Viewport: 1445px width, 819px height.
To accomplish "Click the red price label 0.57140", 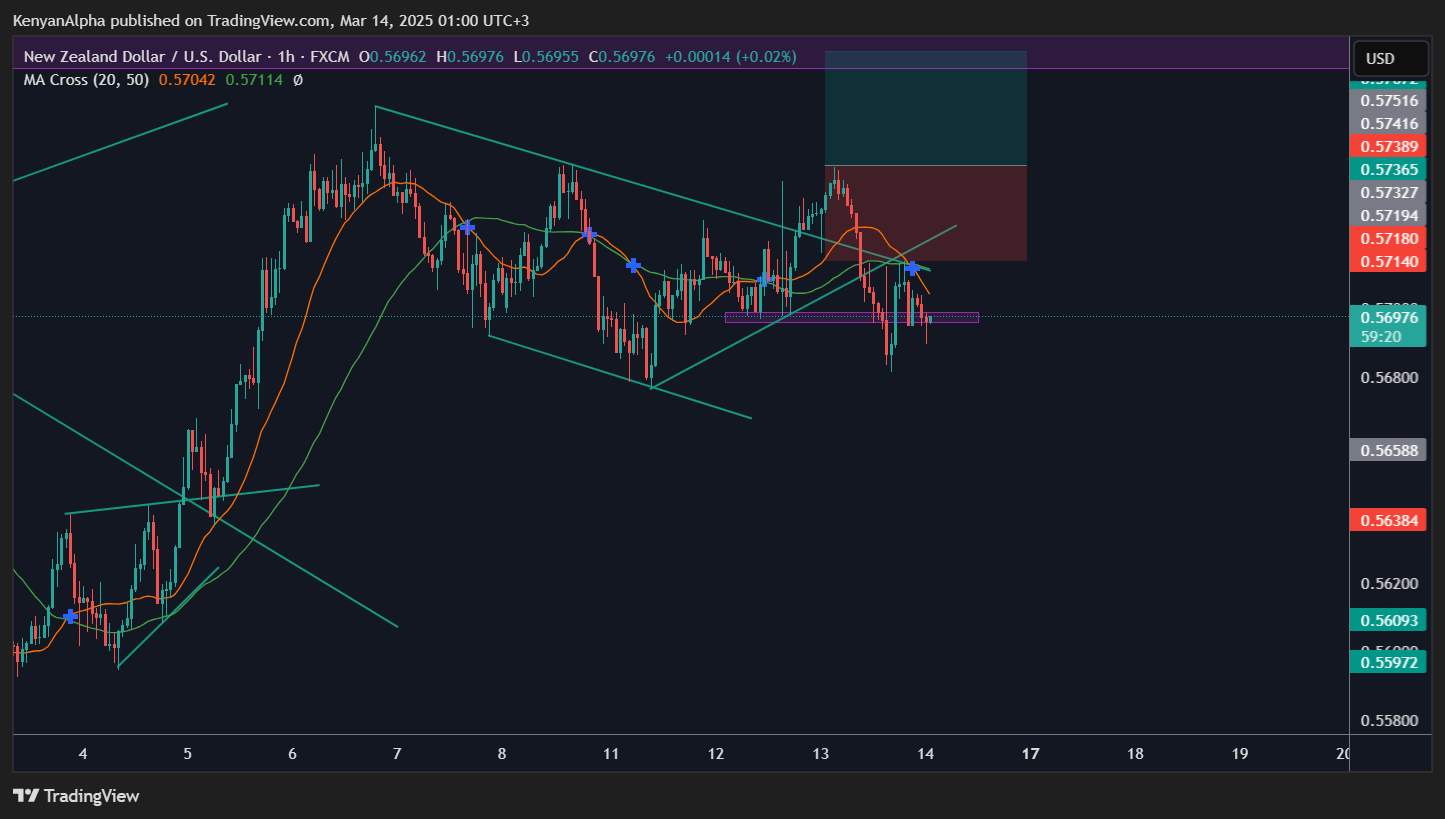I will tap(1389, 261).
